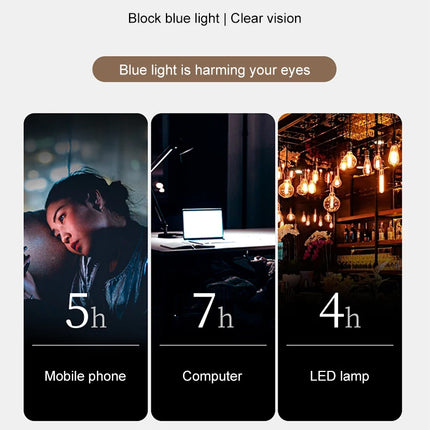Select the Mobile phone card image

point(86,267)
